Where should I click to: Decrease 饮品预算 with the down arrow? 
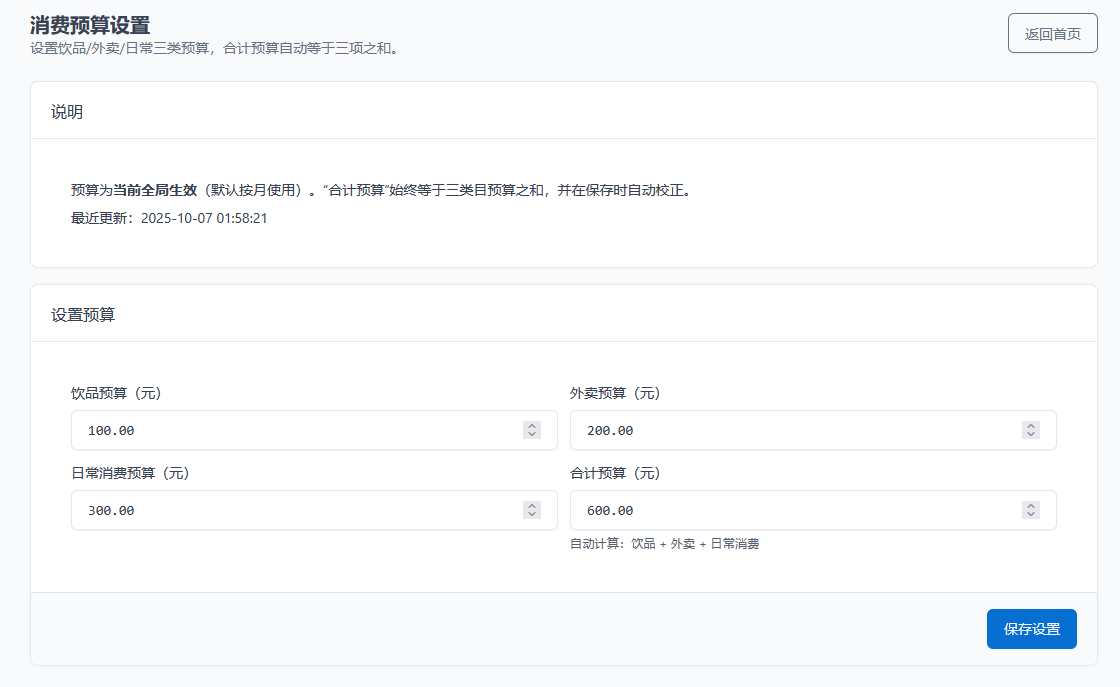(532, 435)
